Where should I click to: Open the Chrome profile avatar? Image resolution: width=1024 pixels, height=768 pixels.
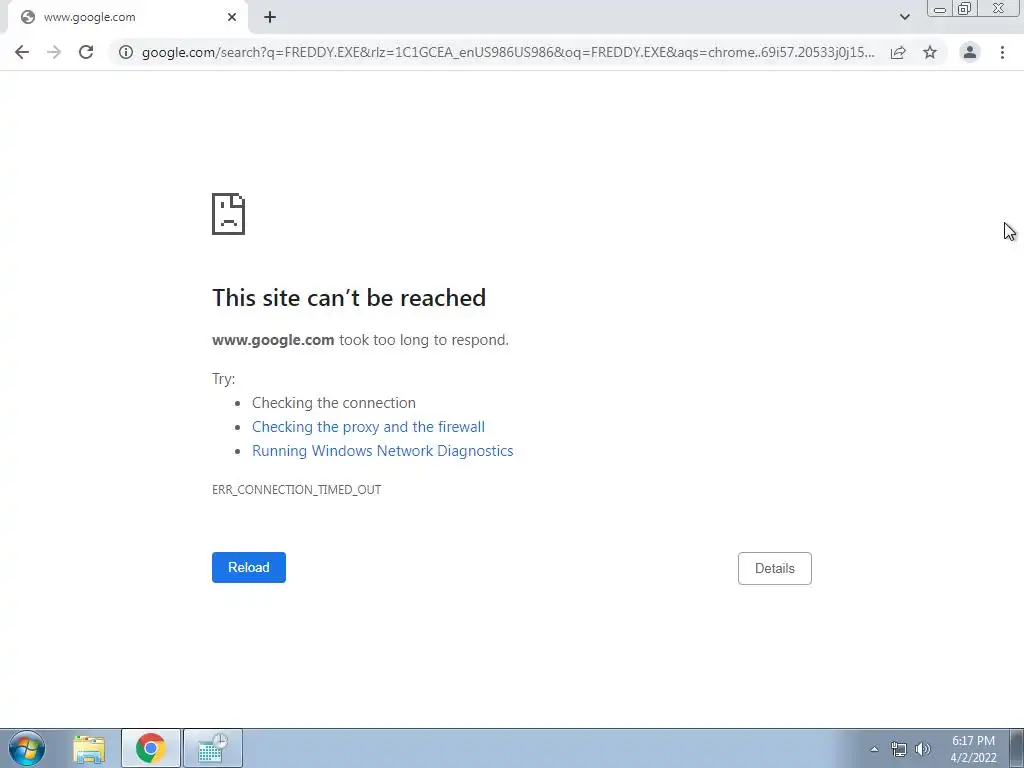coord(970,52)
